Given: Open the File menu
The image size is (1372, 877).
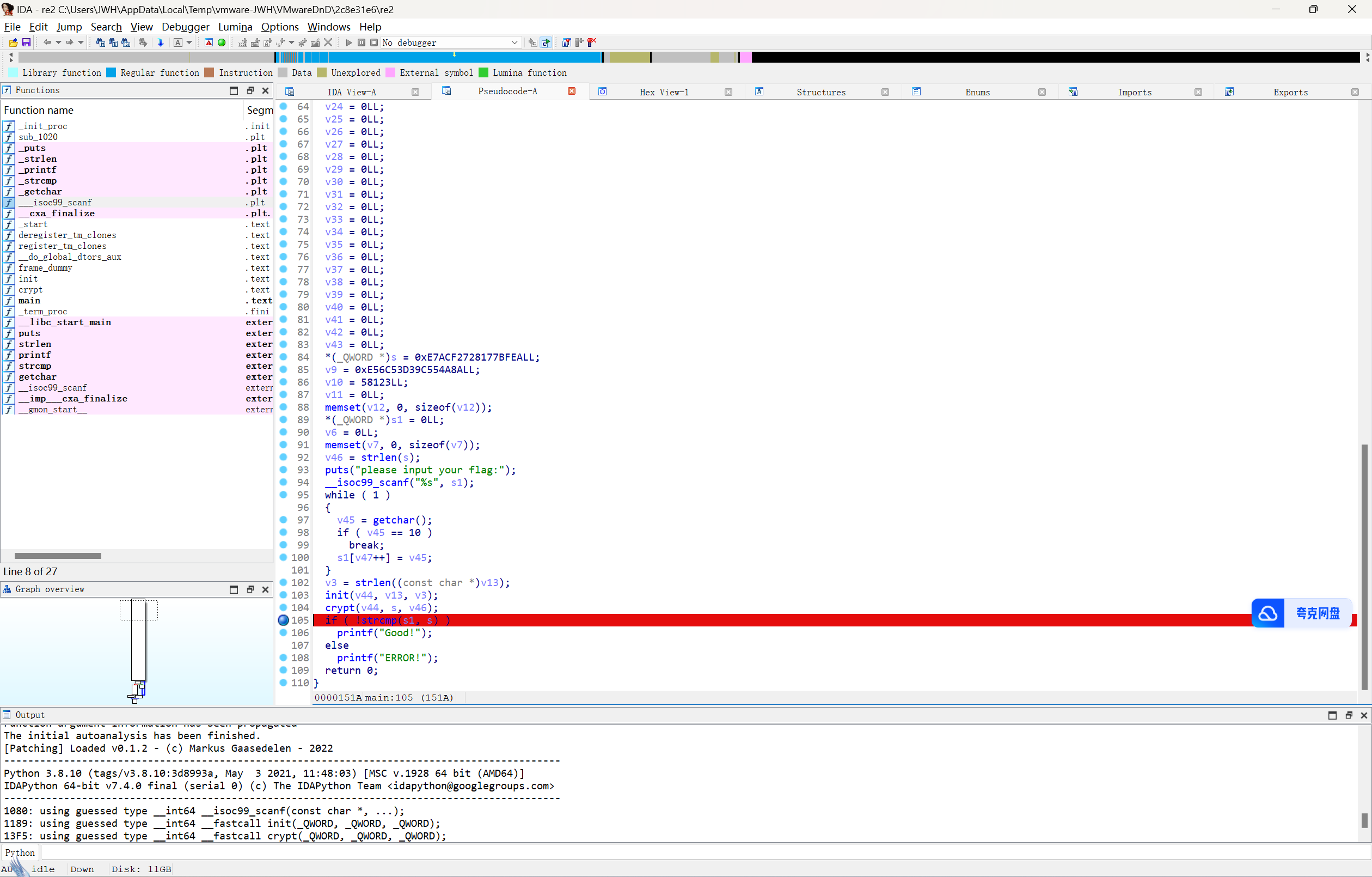Looking at the screenshot, I should tap(12, 27).
